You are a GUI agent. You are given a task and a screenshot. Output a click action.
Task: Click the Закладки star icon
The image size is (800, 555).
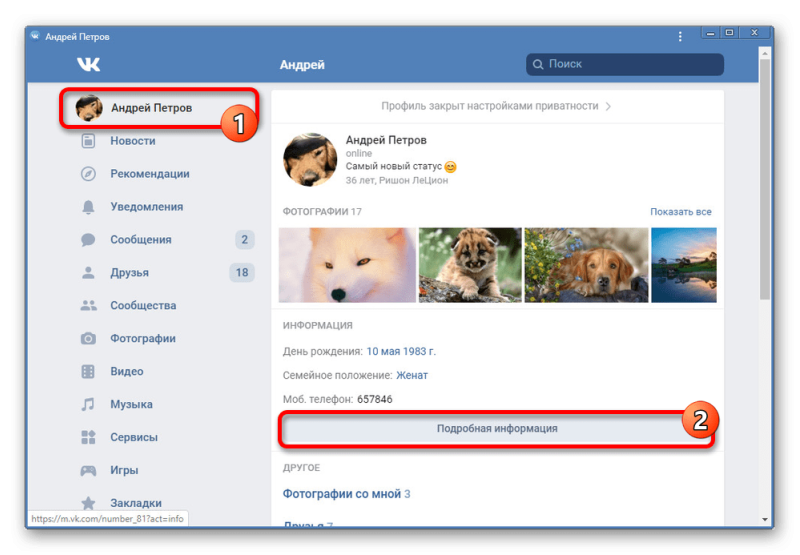pos(88,503)
